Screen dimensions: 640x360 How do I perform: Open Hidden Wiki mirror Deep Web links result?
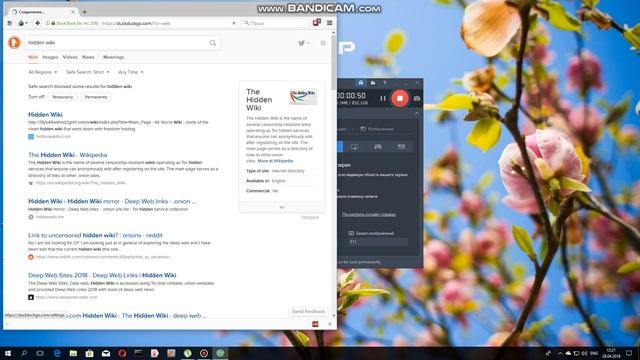tap(112, 201)
